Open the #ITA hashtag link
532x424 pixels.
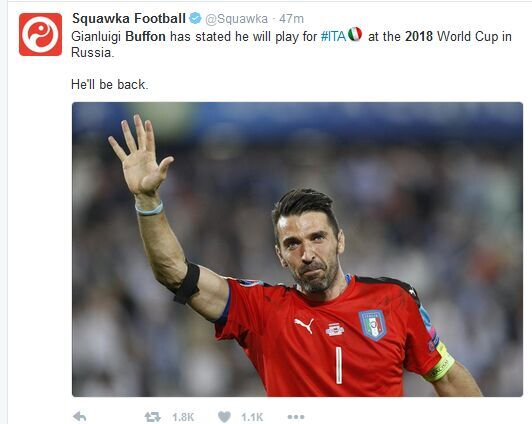(x=334, y=36)
